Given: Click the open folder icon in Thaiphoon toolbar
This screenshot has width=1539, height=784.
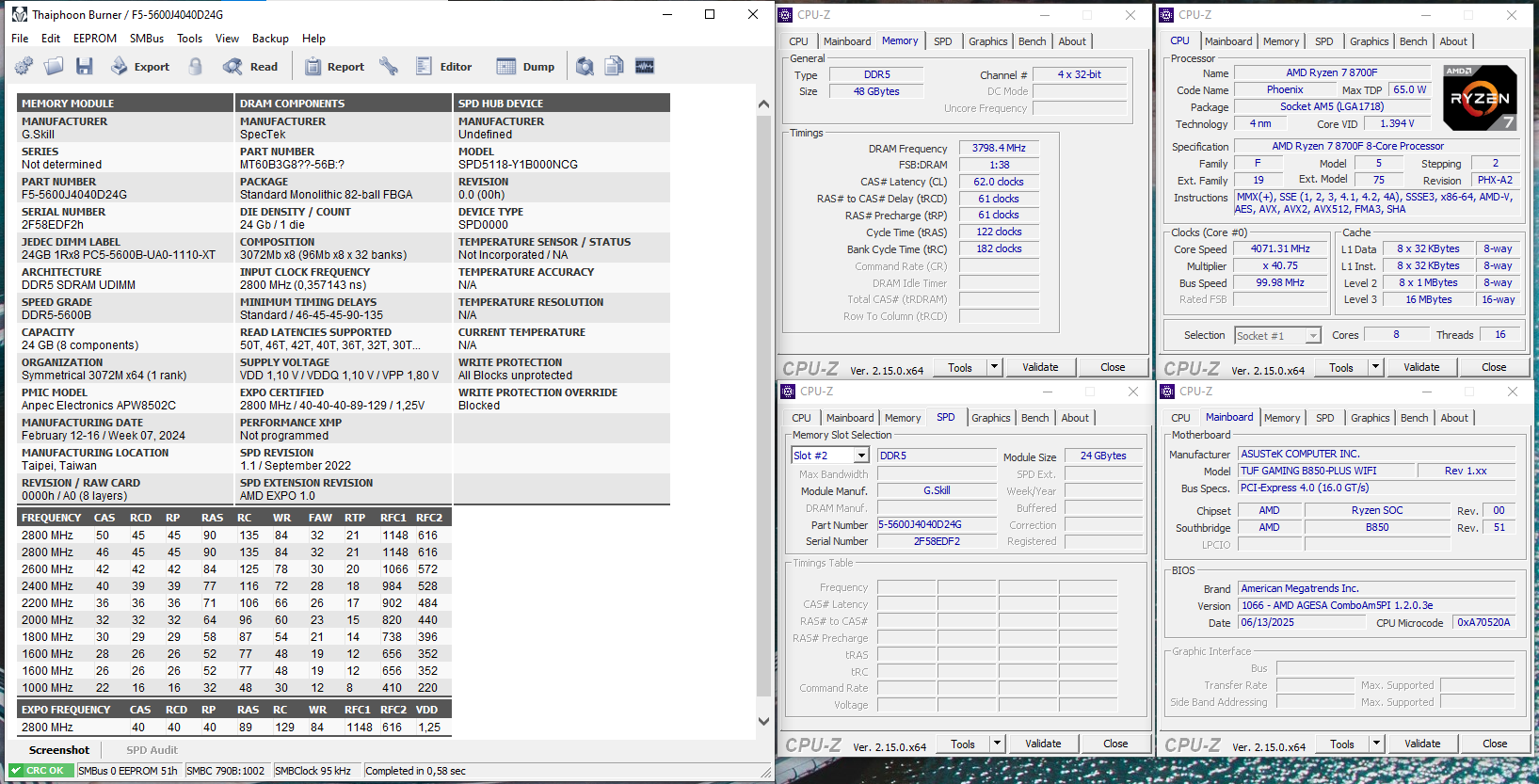Looking at the screenshot, I should (x=54, y=66).
